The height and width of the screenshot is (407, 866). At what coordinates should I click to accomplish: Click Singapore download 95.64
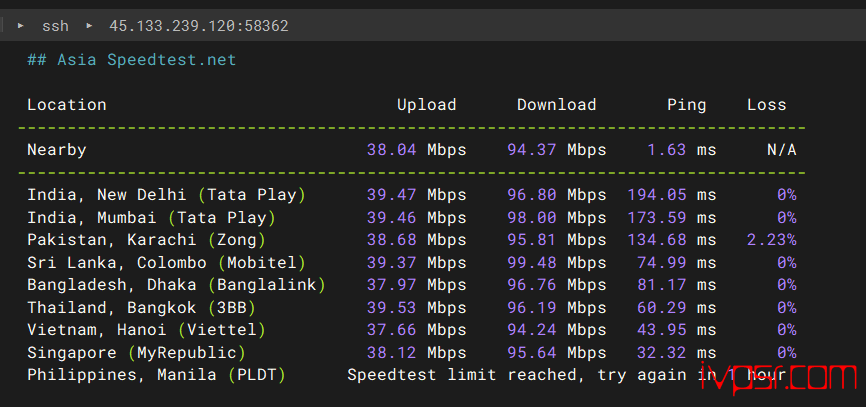point(532,353)
